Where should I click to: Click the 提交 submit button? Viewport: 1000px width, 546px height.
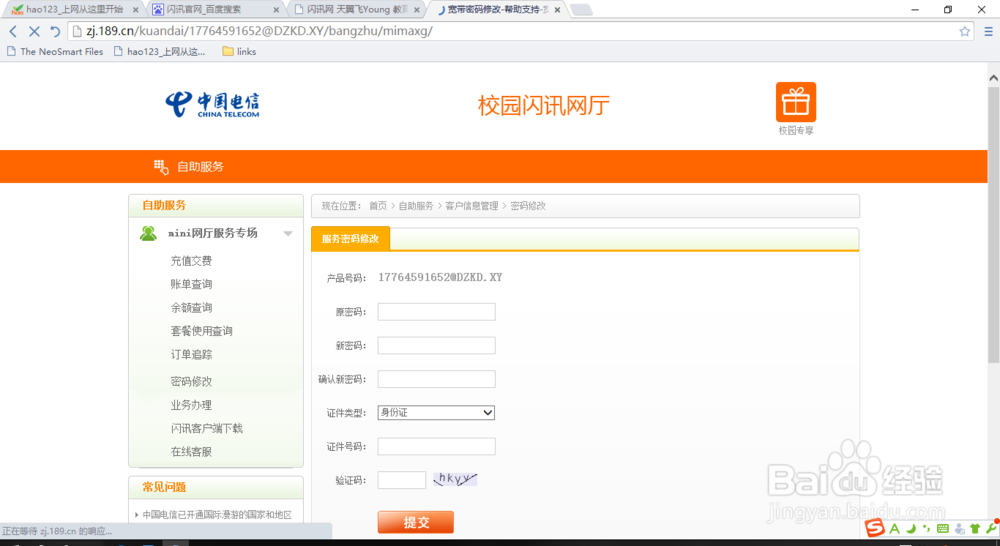(x=416, y=522)
